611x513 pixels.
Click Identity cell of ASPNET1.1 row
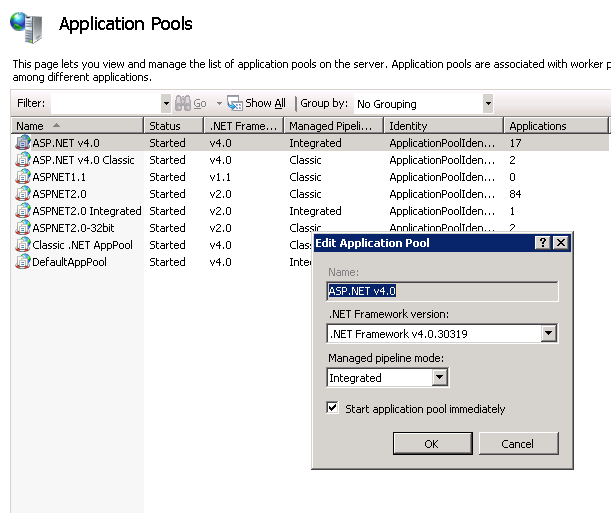(442, 177)
